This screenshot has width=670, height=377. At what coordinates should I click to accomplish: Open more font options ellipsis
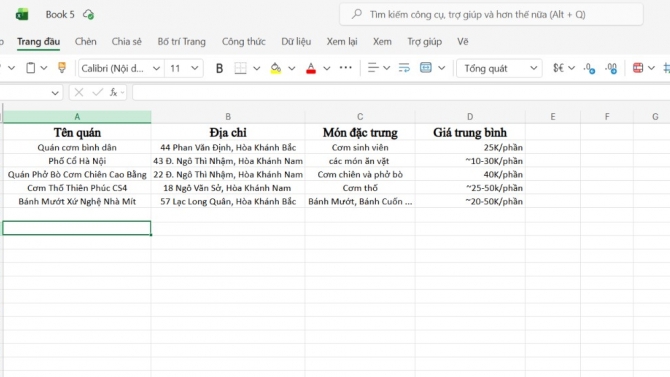point(345,68)
